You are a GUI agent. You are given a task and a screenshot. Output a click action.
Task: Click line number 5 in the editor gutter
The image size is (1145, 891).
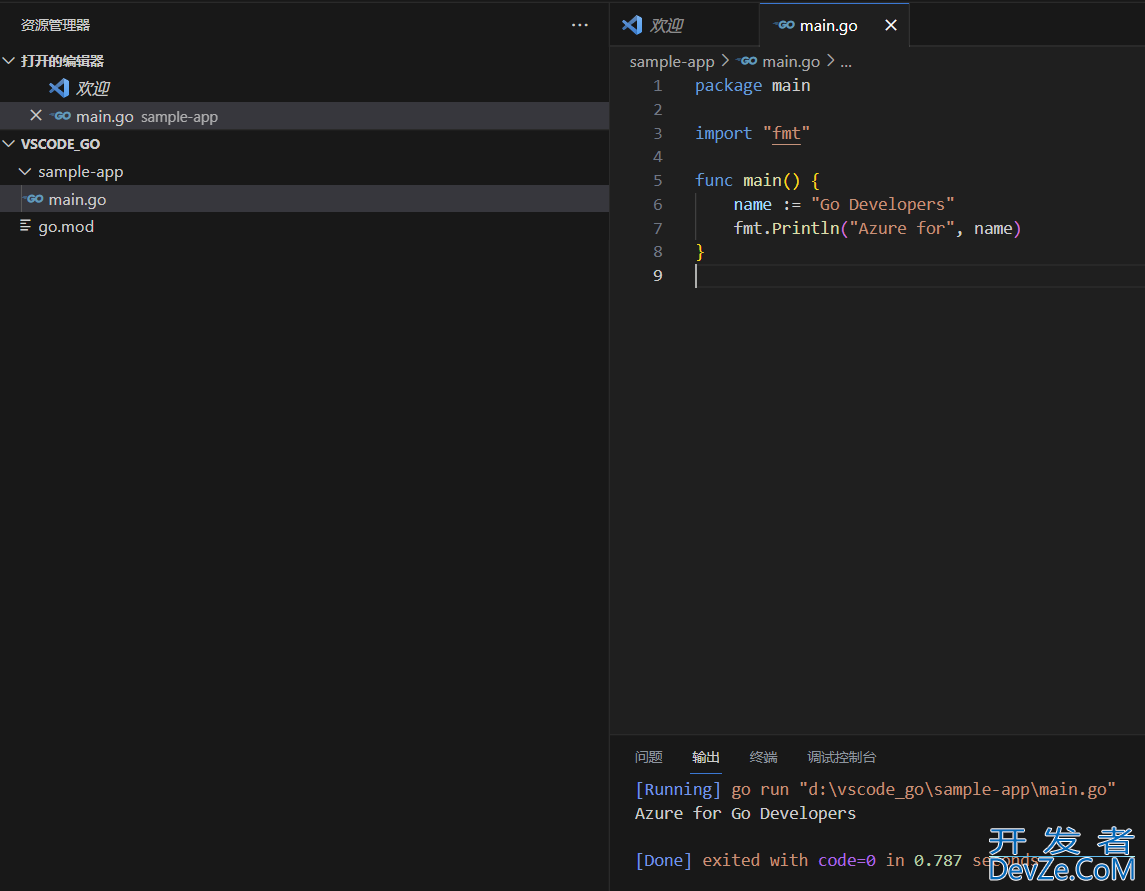point(657,180)
